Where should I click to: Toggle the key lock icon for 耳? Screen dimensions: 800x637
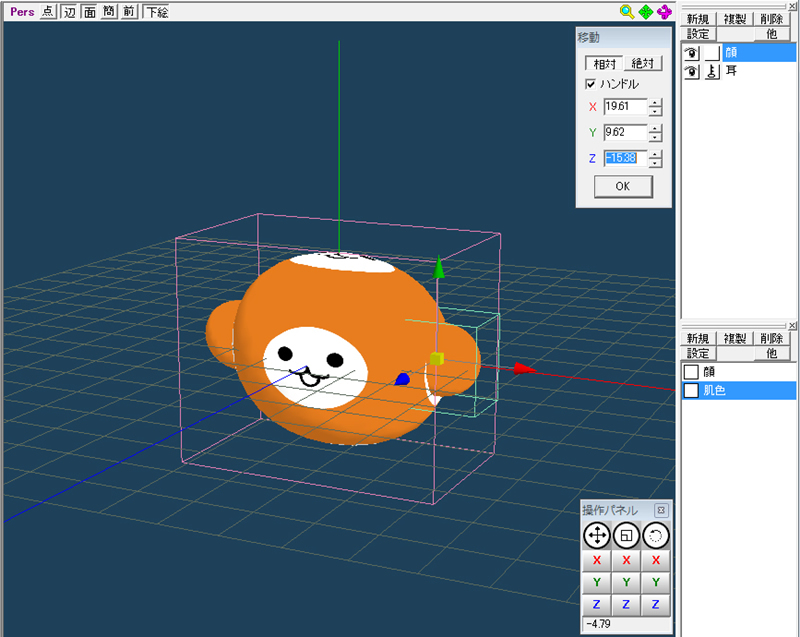coord(712,71)
